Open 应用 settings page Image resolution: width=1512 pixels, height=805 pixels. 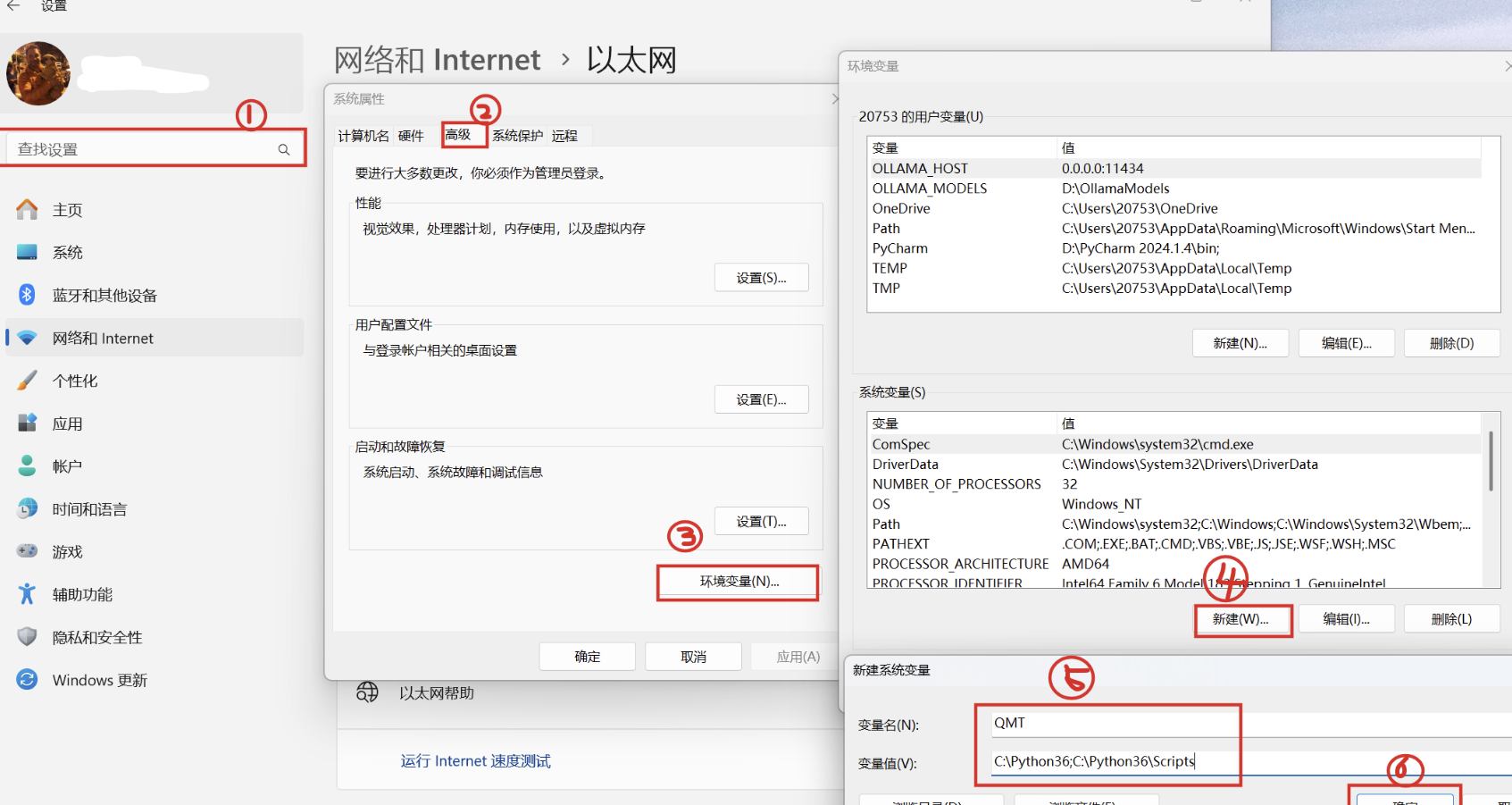point(67,423)
